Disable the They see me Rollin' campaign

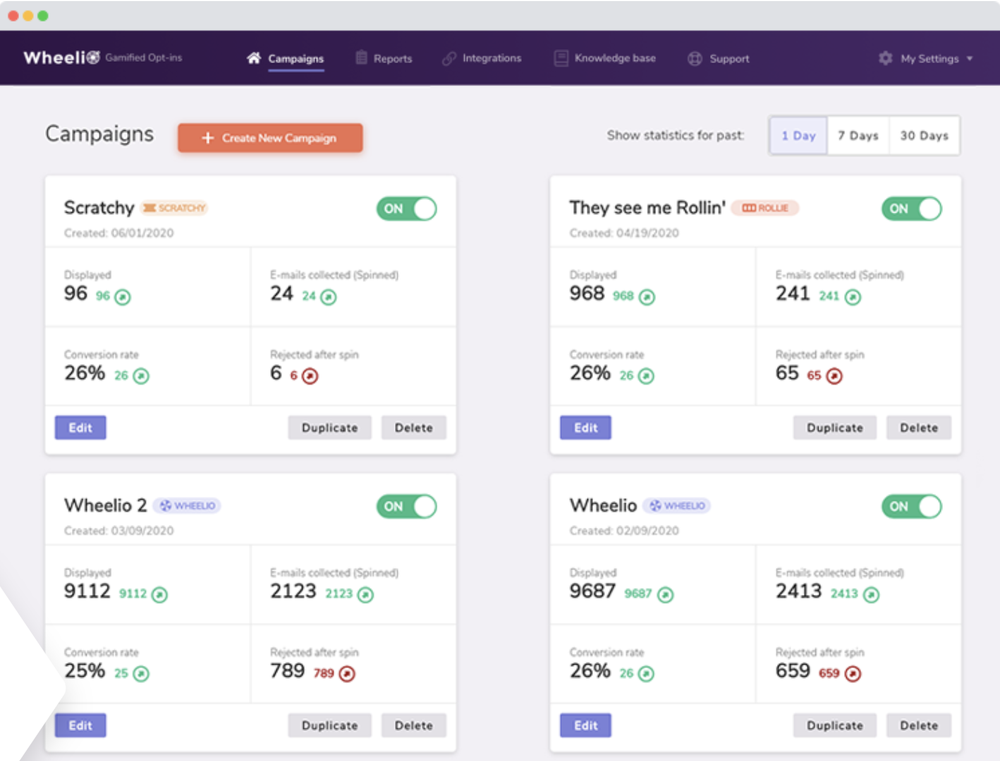[912, 208]
